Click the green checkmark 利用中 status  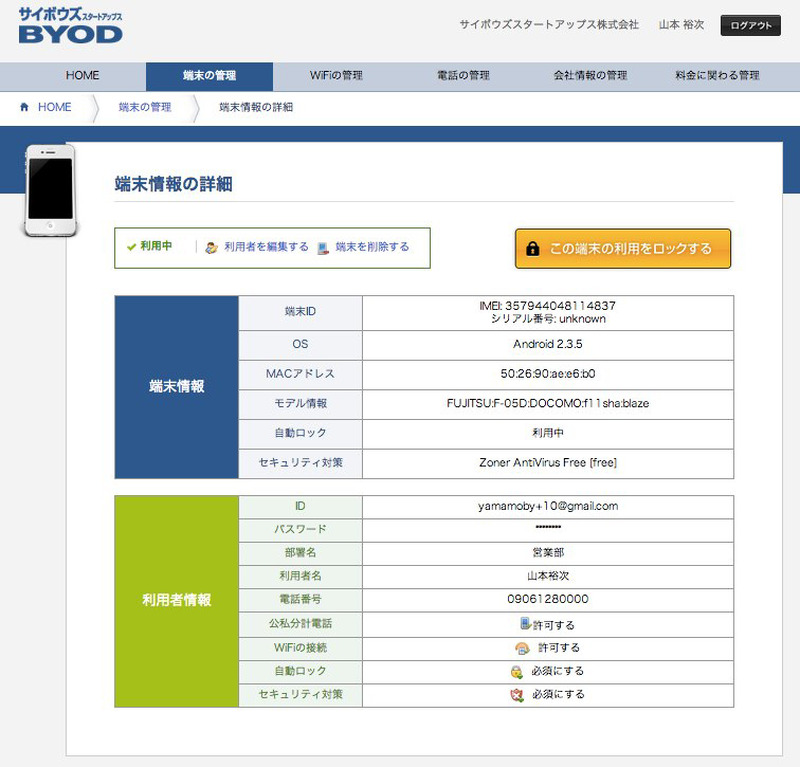149,246
